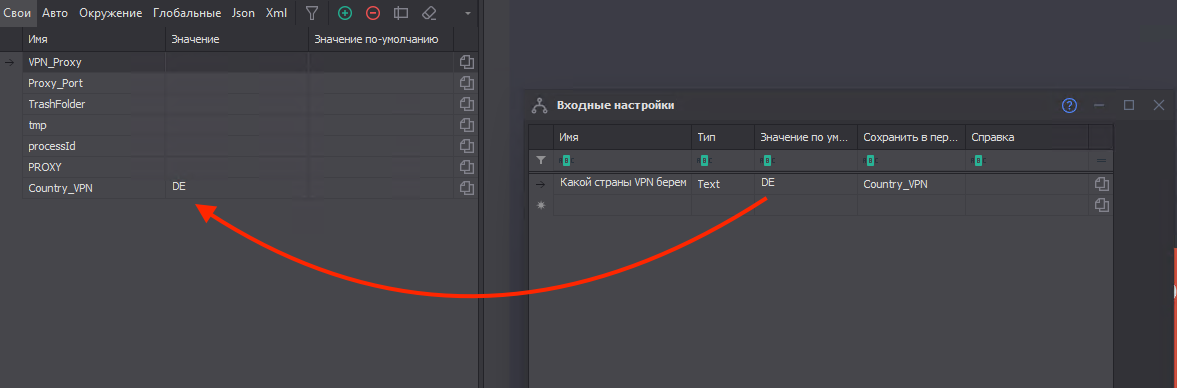Select the tmp variable name
The width and height of the screenshot is (1177, 388).
pyautogui.click(x=38, y=125)
